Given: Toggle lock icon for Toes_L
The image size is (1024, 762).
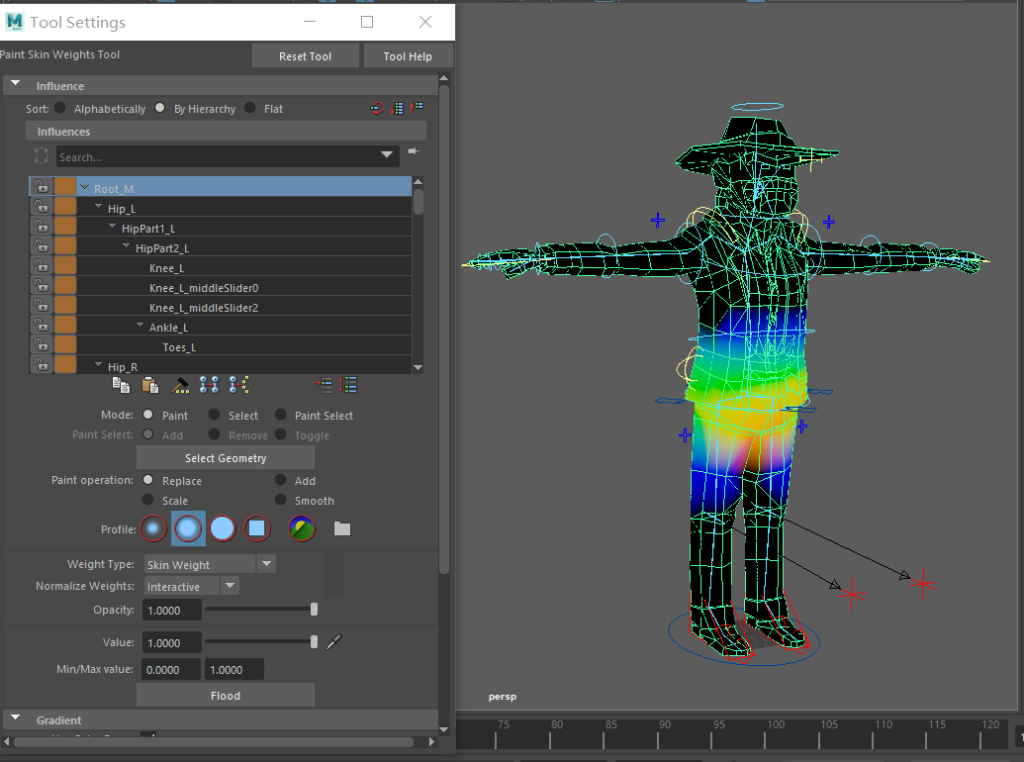Looking at the screenshot, I should [x=41, y=345].
